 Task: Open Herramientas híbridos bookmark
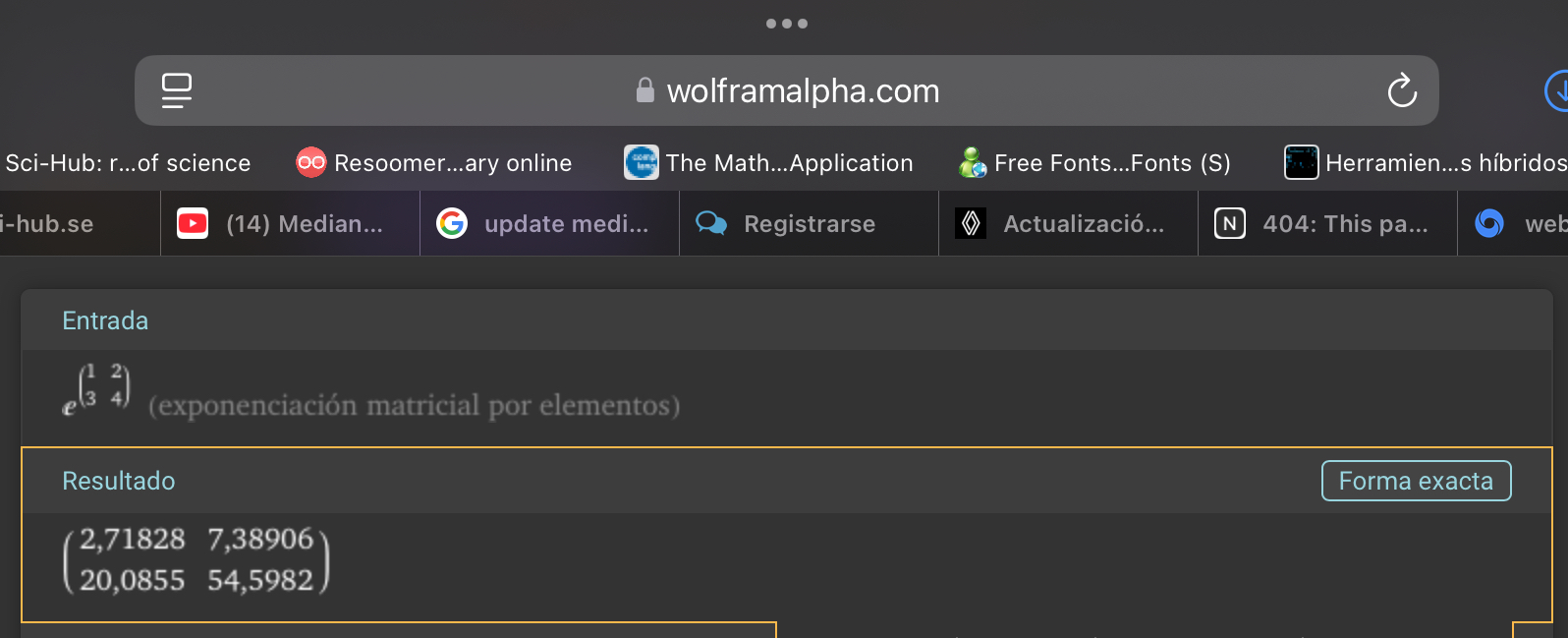coord(1426,163)
